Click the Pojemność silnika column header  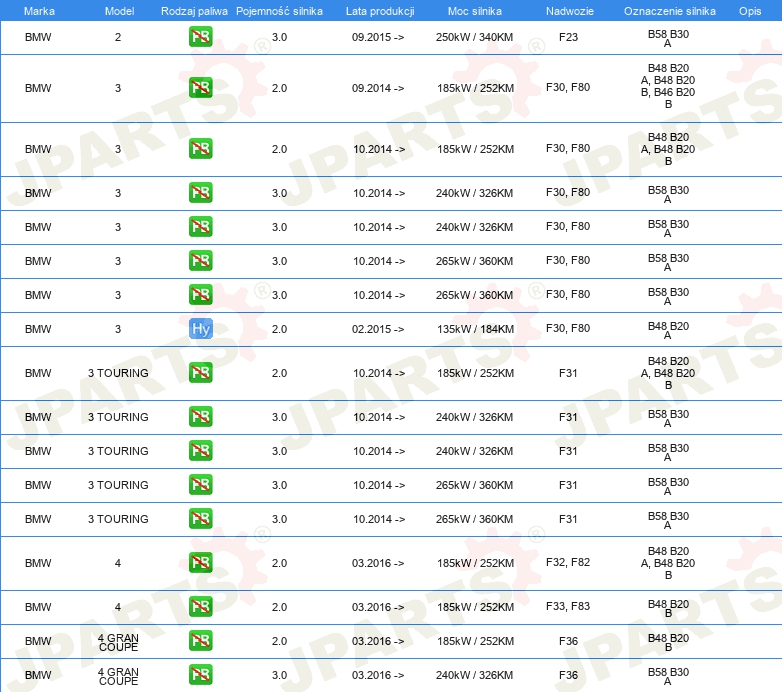click(x=279, y=11)
